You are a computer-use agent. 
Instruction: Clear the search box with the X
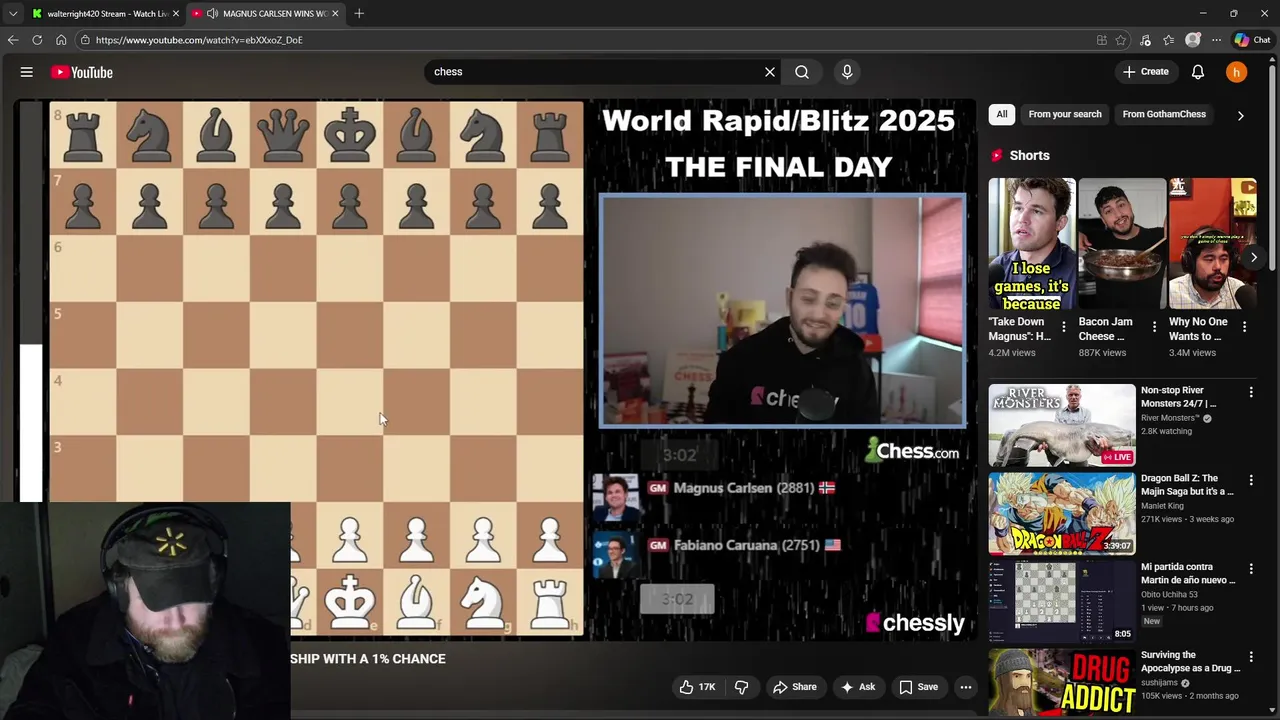pyautogui.click(x=770, y=72)
